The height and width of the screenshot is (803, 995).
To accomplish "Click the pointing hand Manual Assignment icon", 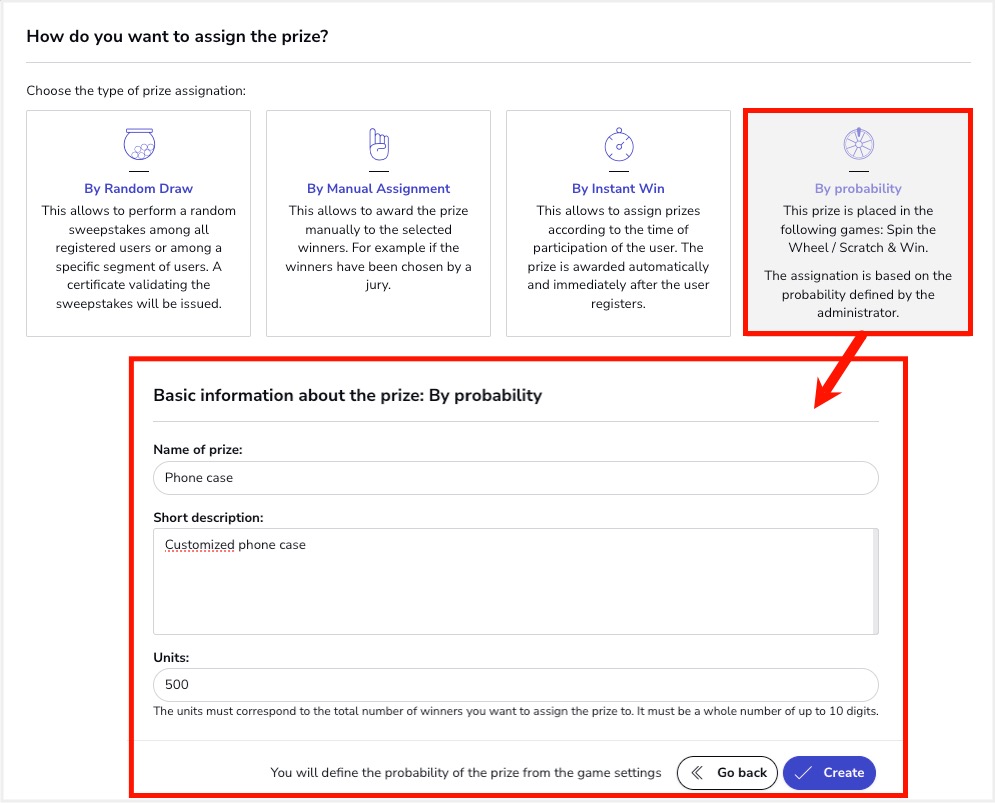I will tap(379, 144).
